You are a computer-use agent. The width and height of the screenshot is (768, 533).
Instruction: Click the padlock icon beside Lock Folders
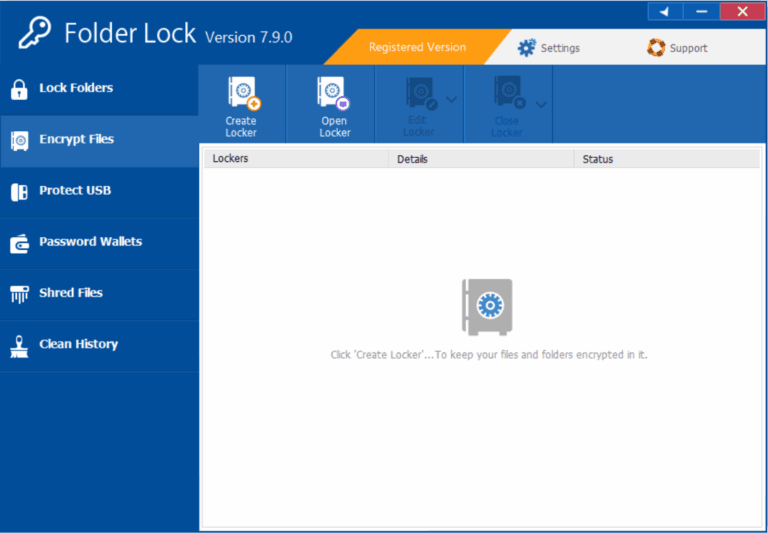tap(19, 90)
